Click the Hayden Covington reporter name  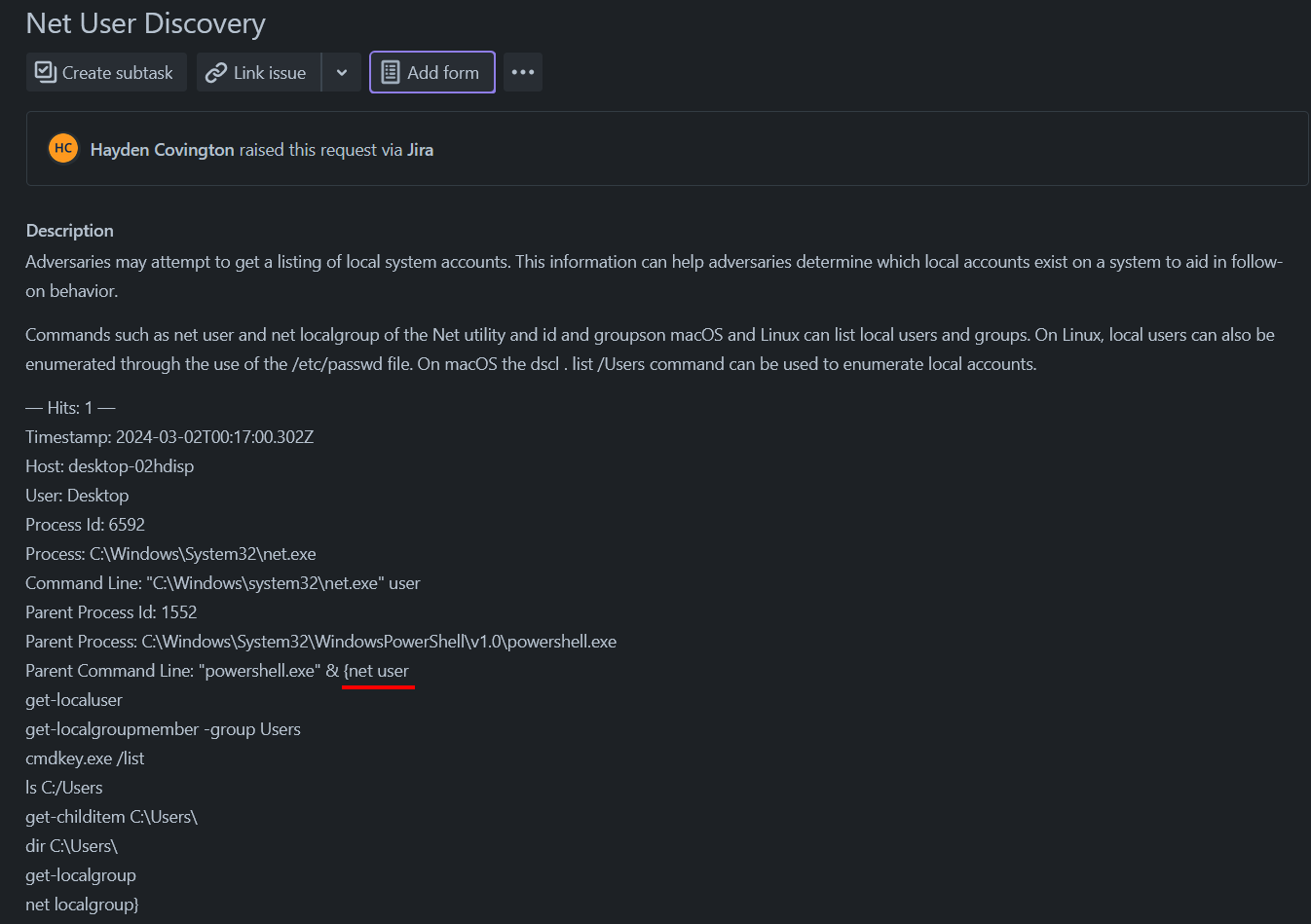click(162, 150)
